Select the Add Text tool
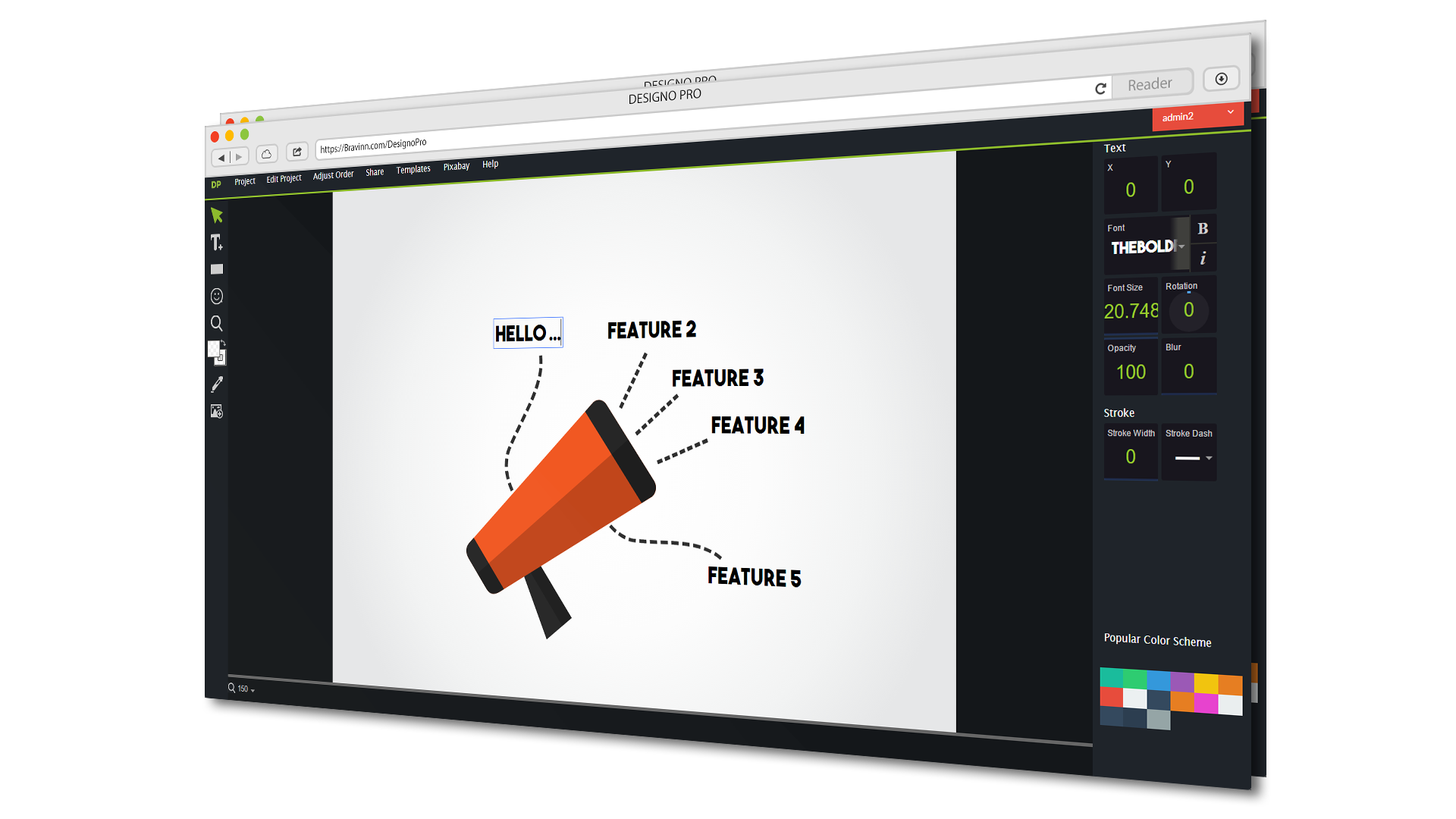Image resolution: width=1456 pixels, height=819 pixels. click(x=217, y=243)
